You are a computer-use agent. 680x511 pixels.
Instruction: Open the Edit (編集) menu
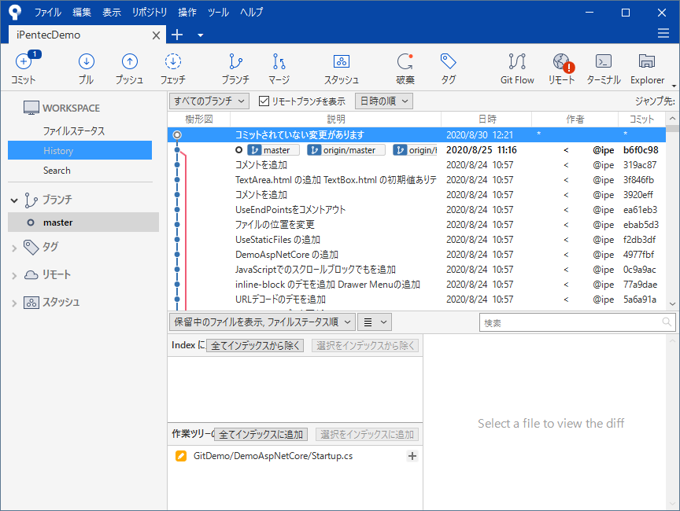[x=82, y=12]
